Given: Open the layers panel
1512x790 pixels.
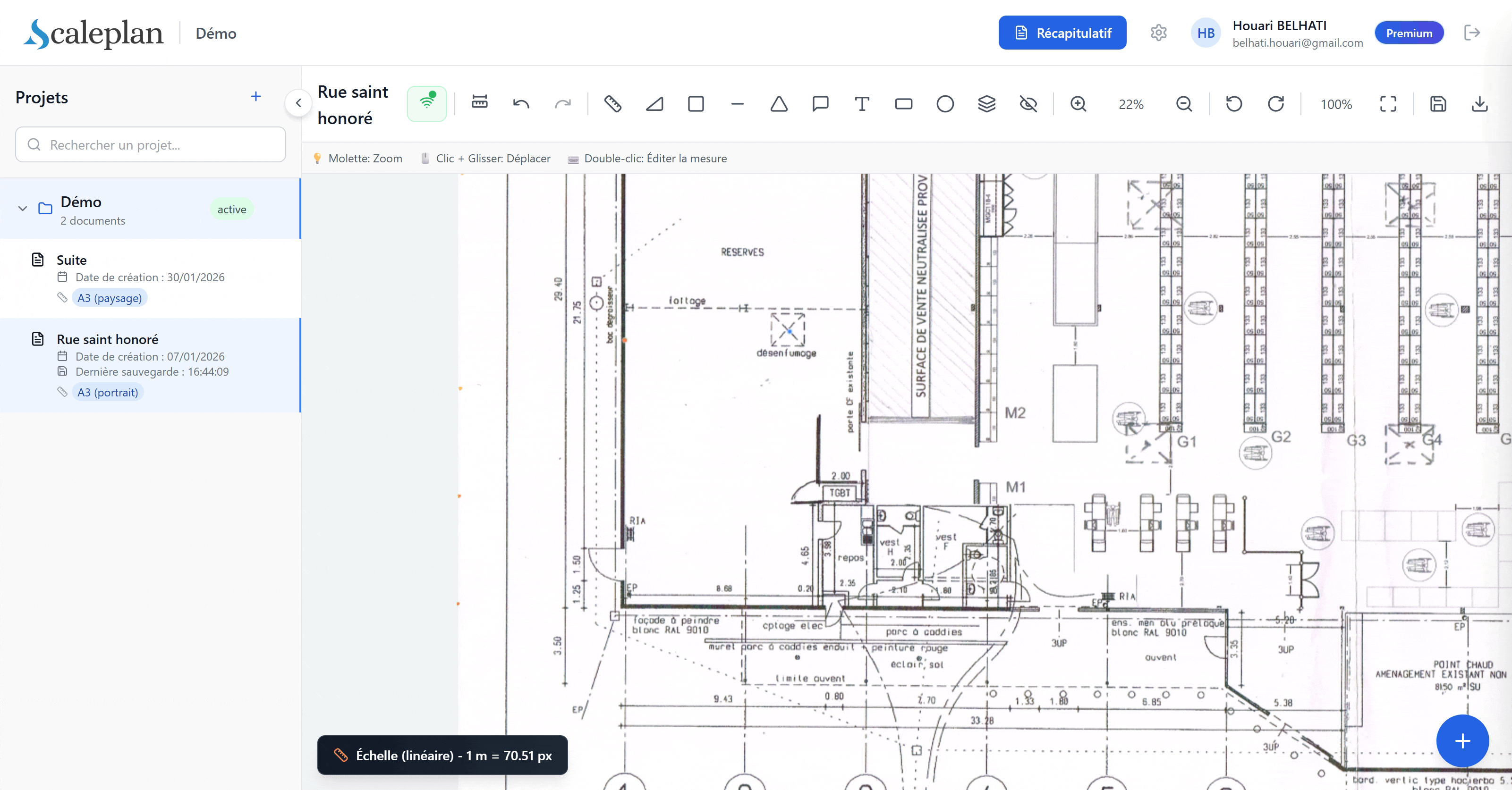Looking at the screenshot, I should coord(986,104).
